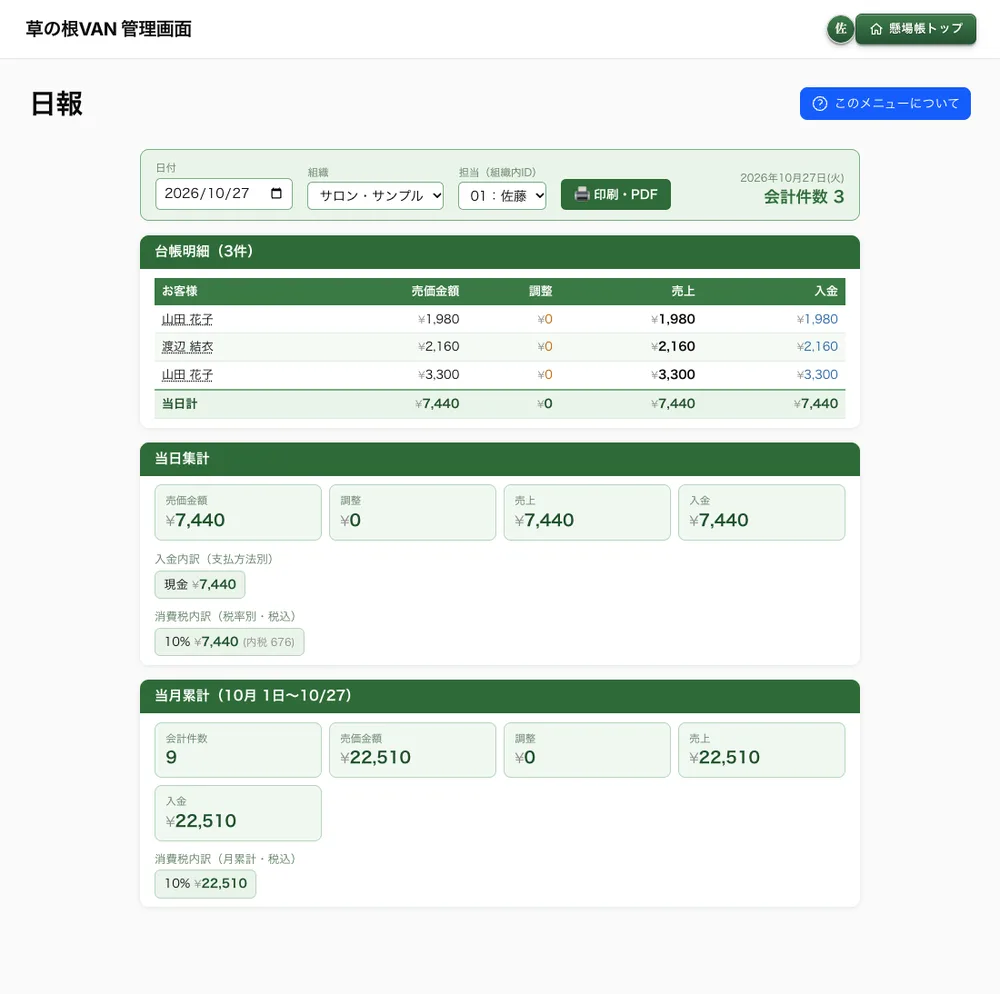The image size is (1000, 994).
Task: Focus the 日付 date input 2026/10/27
Action: tap(224, 194)
